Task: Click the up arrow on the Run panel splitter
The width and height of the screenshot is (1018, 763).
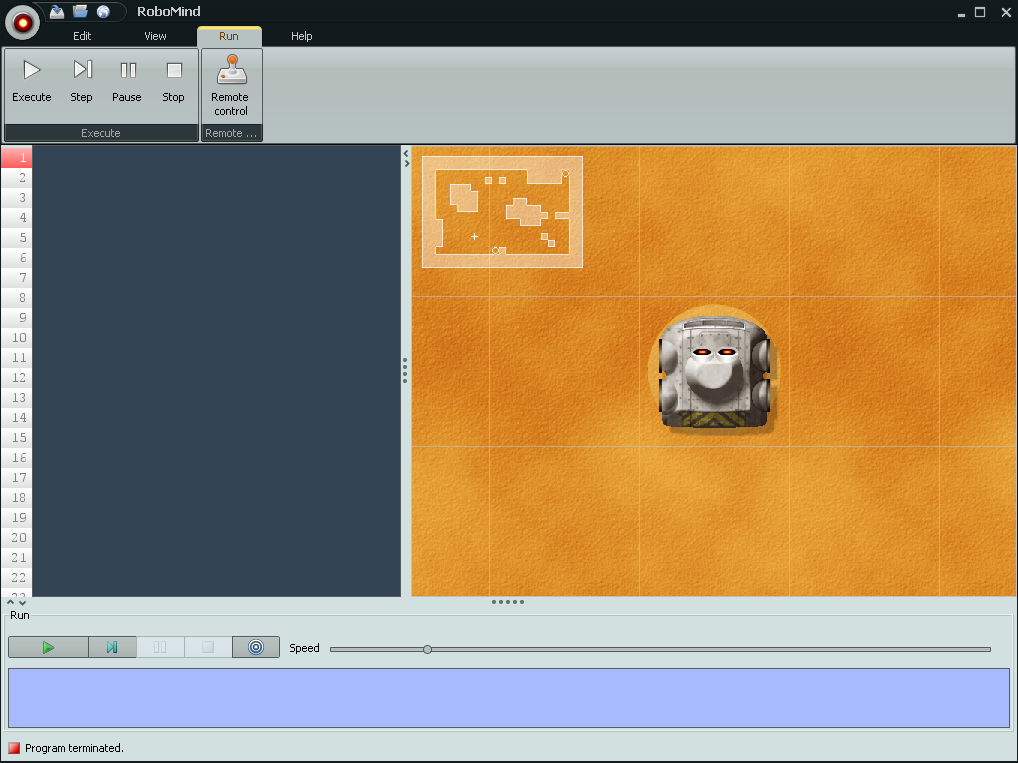Action: (x=10, y=603)
